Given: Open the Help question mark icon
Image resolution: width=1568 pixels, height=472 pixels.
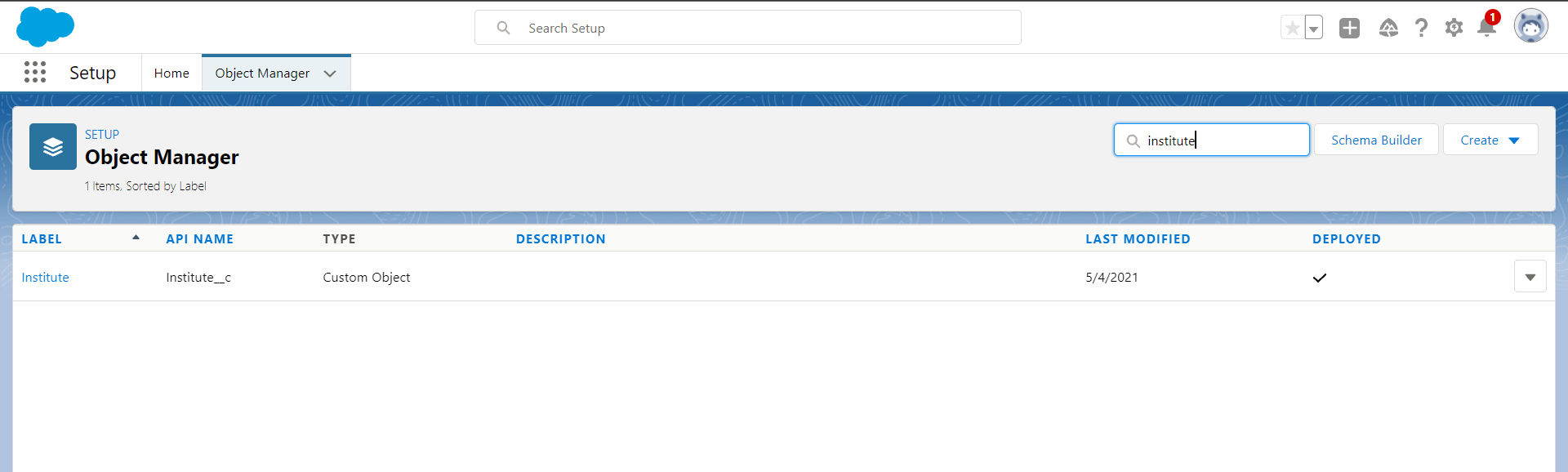Looking at the screenshot, I should coord(1421,29).
